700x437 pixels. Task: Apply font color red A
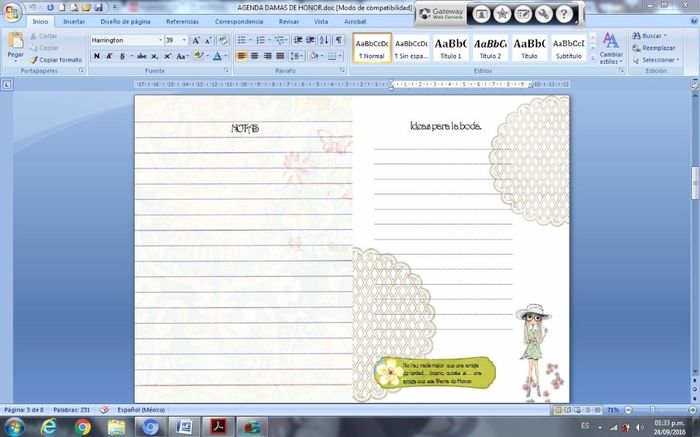(217, 56)
